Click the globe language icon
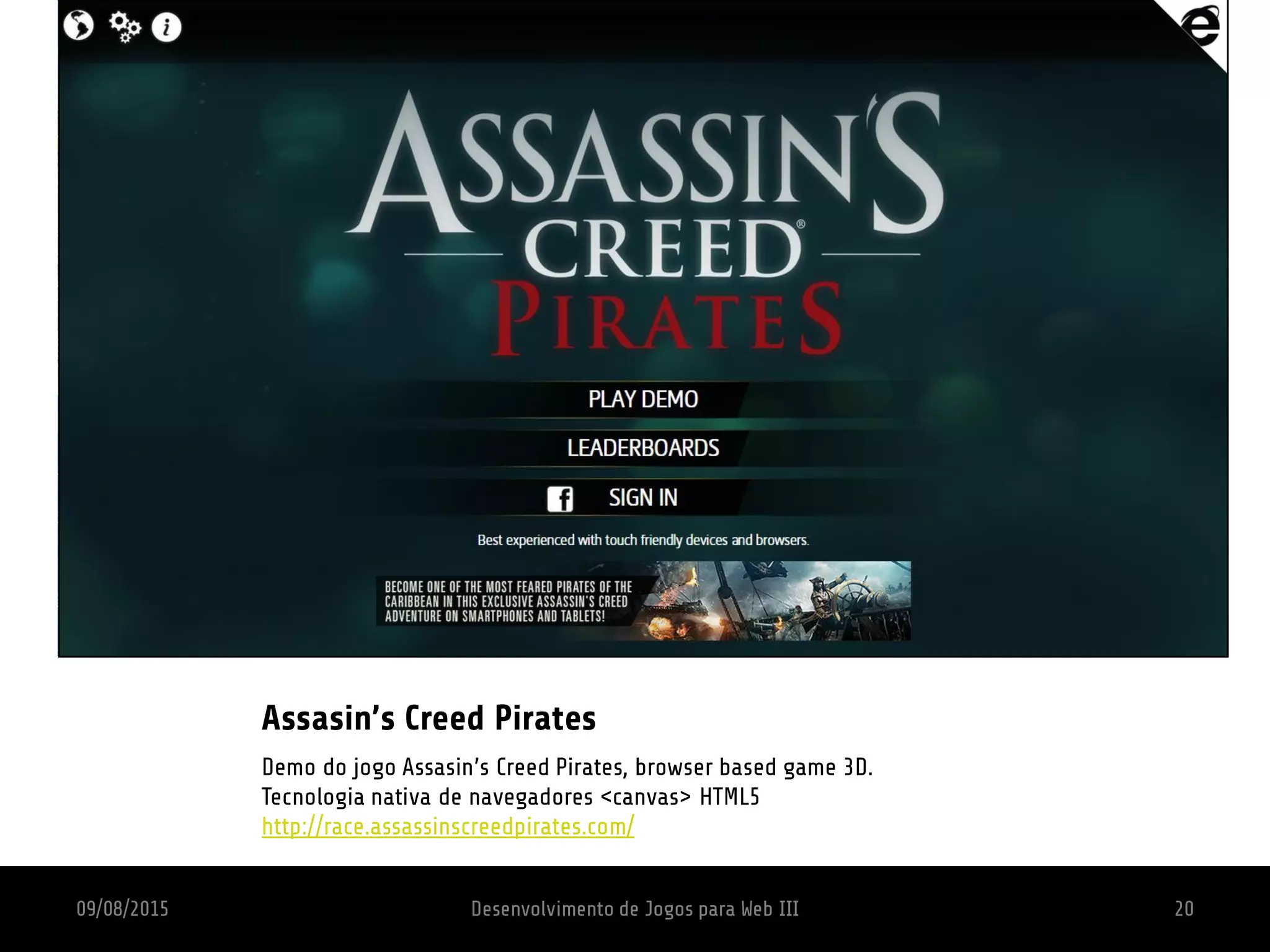Viewport: 1270px width, 952px height. pyautogui.click(x=79, y=26)
